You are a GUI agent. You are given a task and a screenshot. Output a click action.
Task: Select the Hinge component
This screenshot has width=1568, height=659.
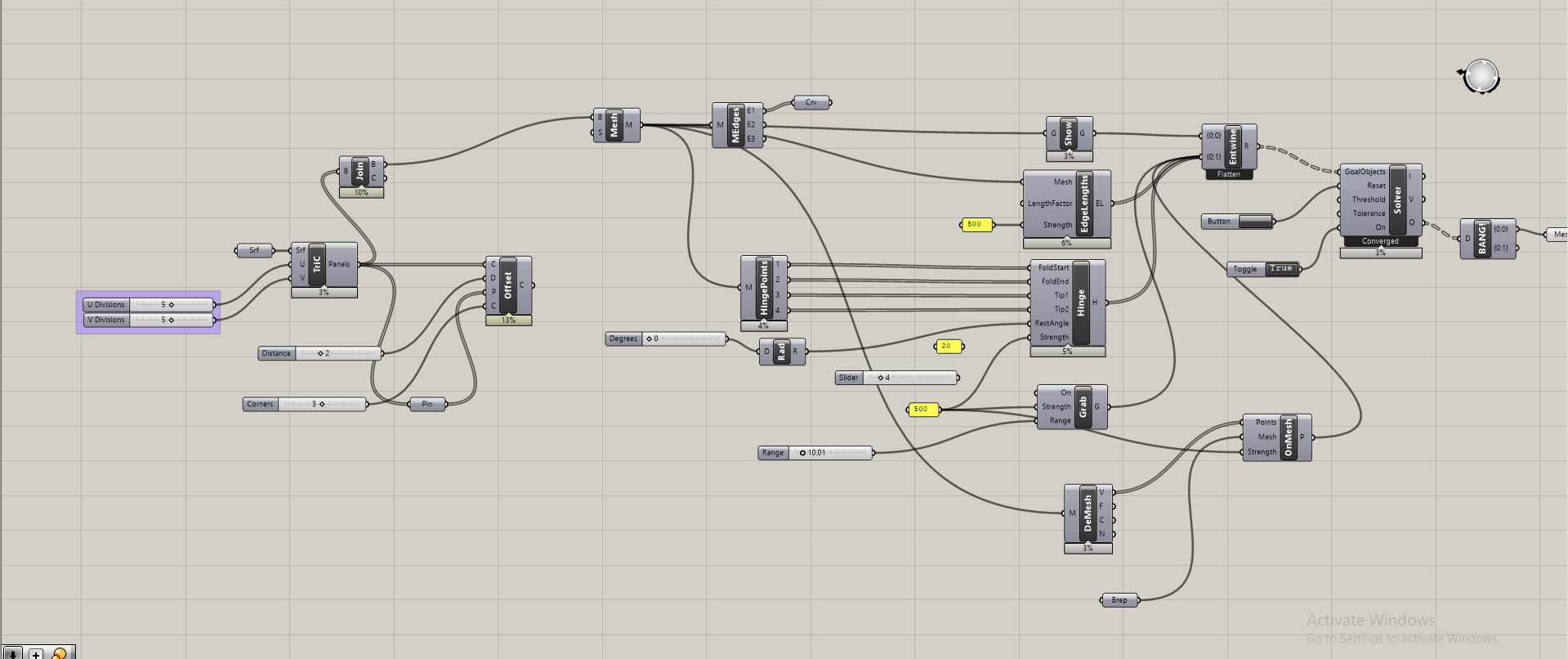(1080, 303)
